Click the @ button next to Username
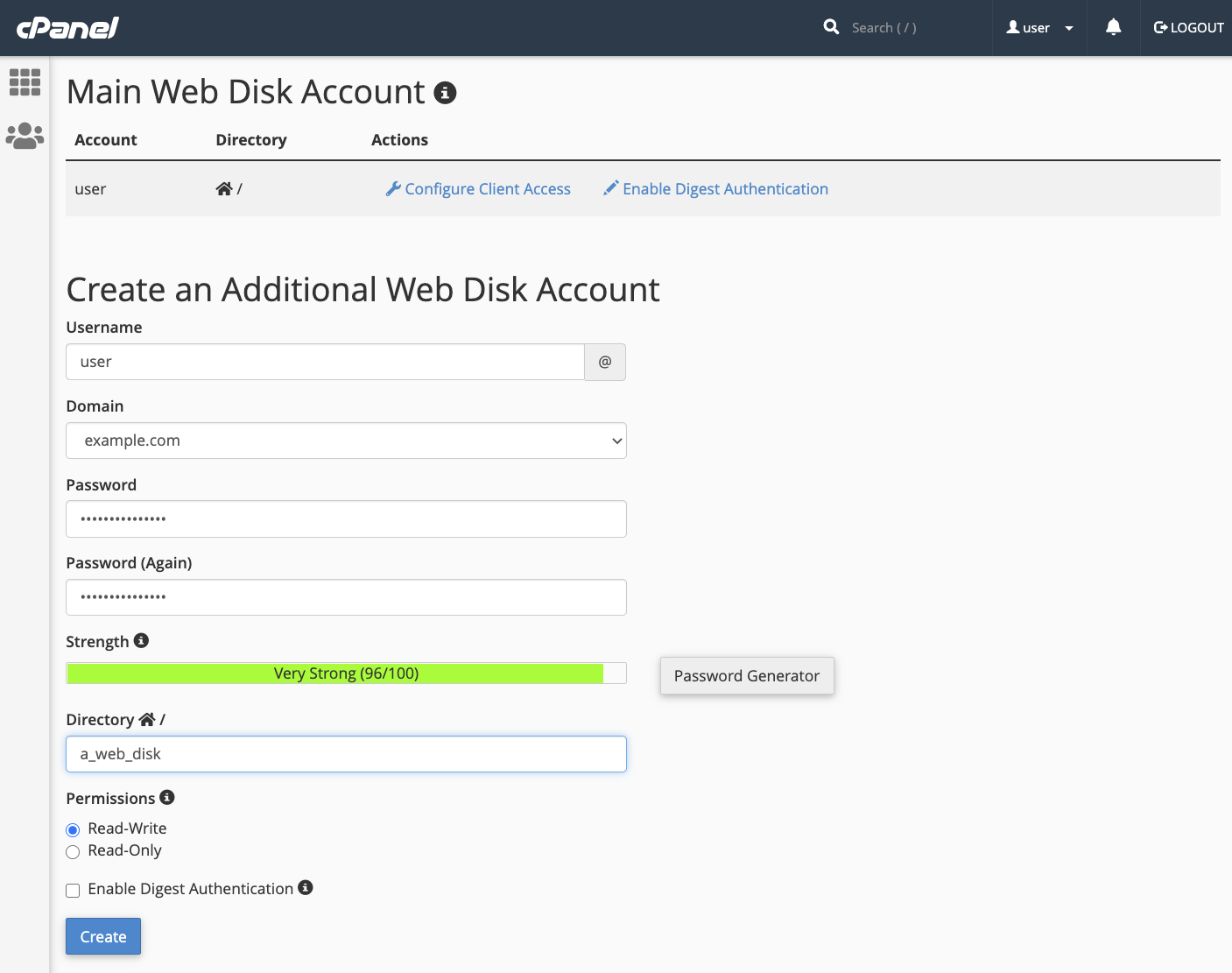This screenshot has width=1232, height=973. click(x=604, y=362)
